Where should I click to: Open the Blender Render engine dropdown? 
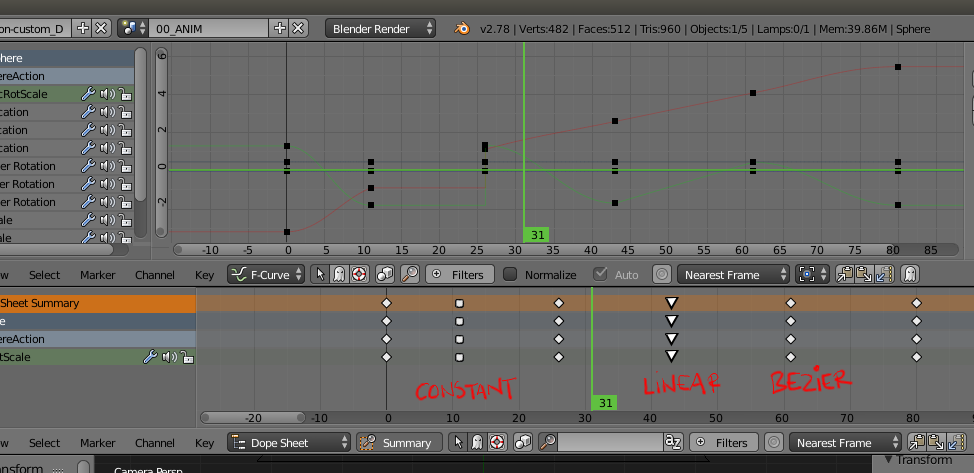coord(380,29)
